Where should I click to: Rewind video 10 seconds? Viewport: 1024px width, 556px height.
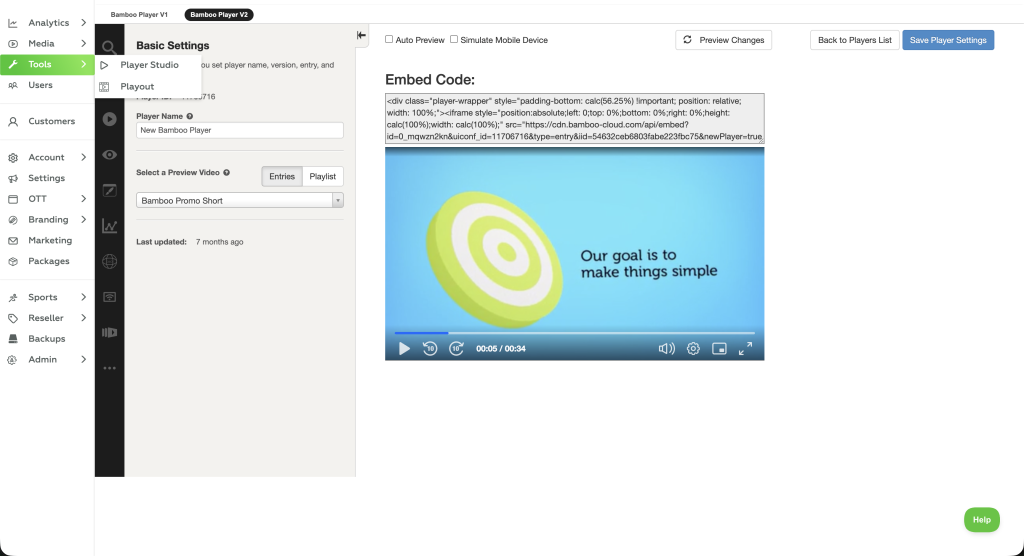[430, 349]
